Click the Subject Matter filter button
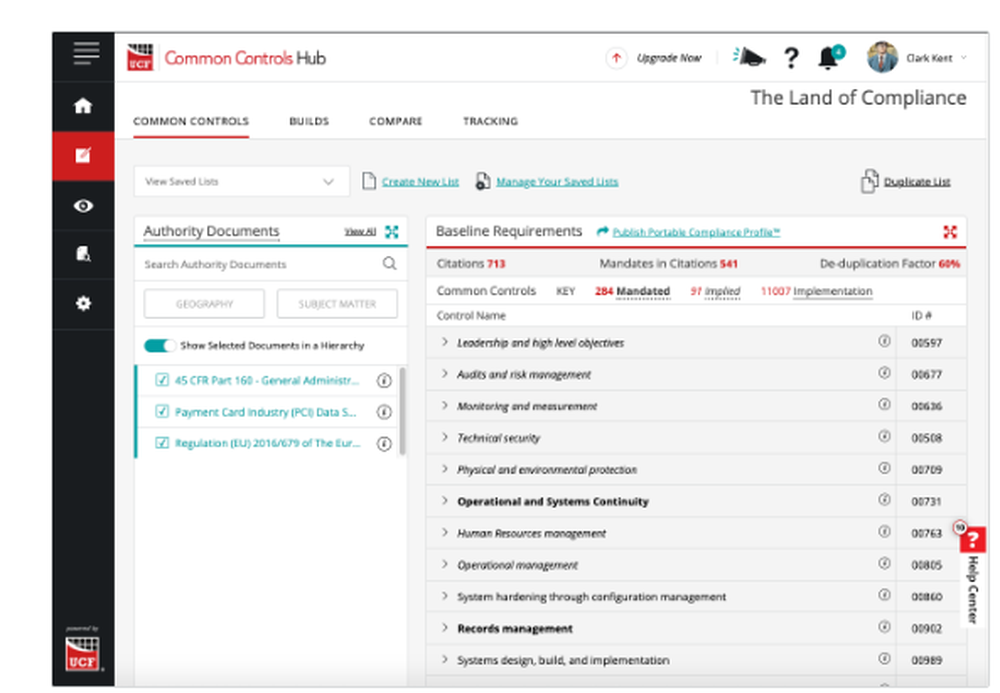This screenshot has height=693, width=1000. (x=337, y=304)
